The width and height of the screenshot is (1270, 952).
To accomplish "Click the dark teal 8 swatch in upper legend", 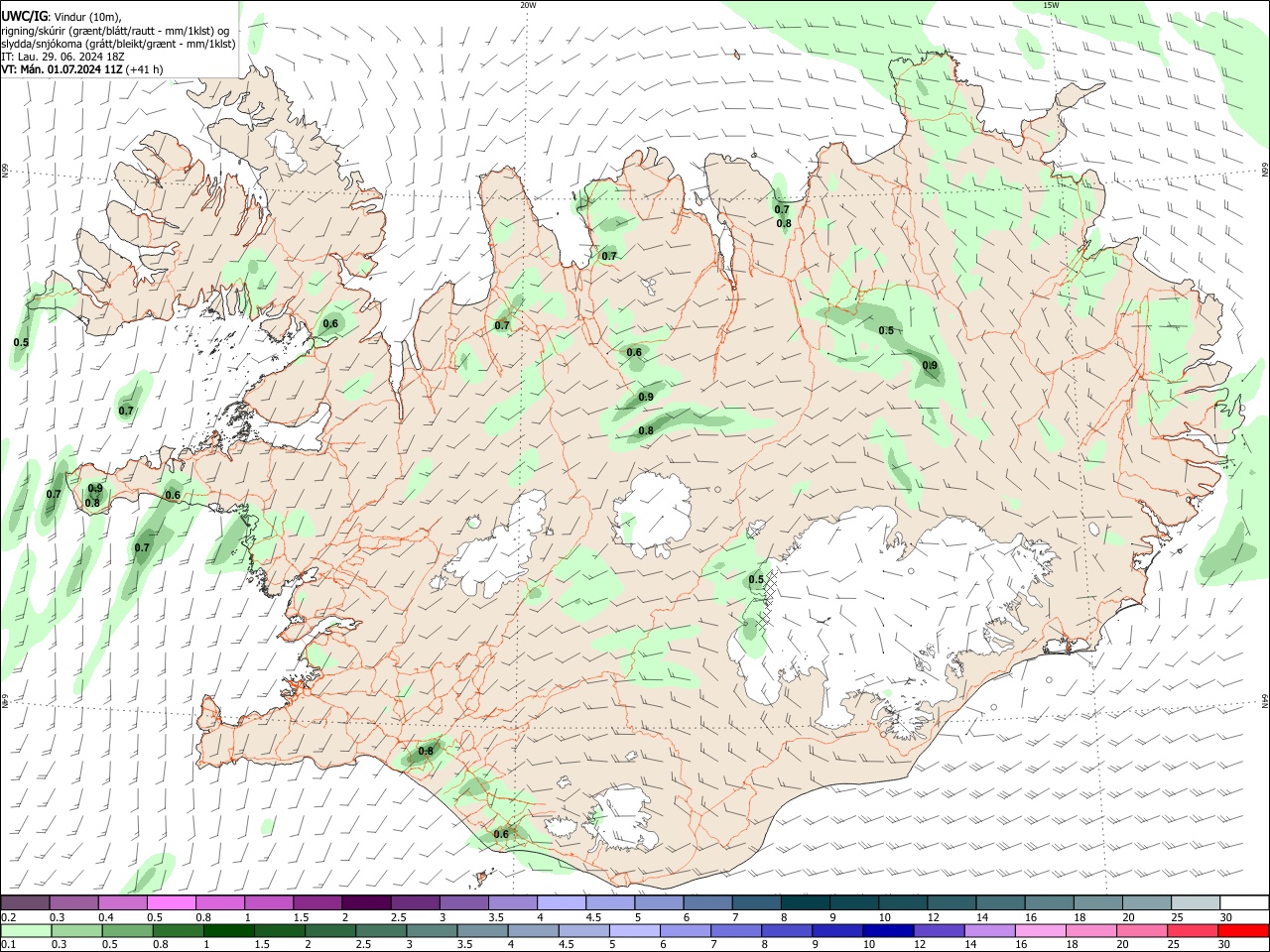I will (x=805, y=902).
